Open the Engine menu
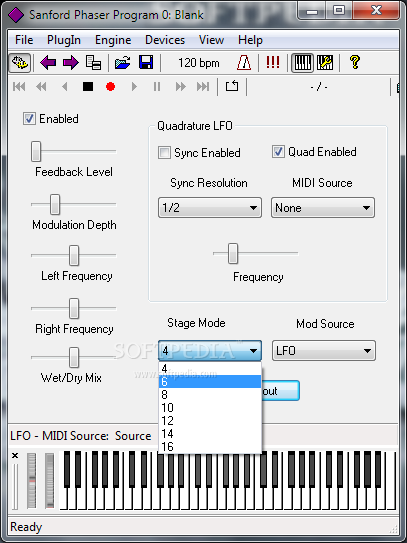Viewport: 407px width, 543px height. click(113, 40)
